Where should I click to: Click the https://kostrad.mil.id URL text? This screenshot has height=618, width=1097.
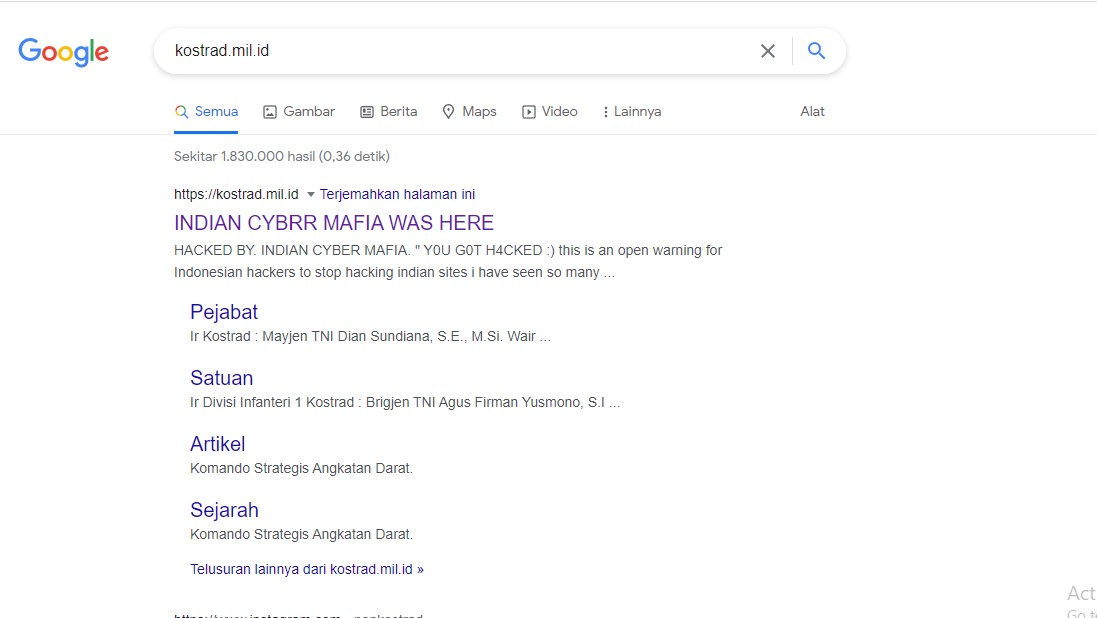pos(236,194)
